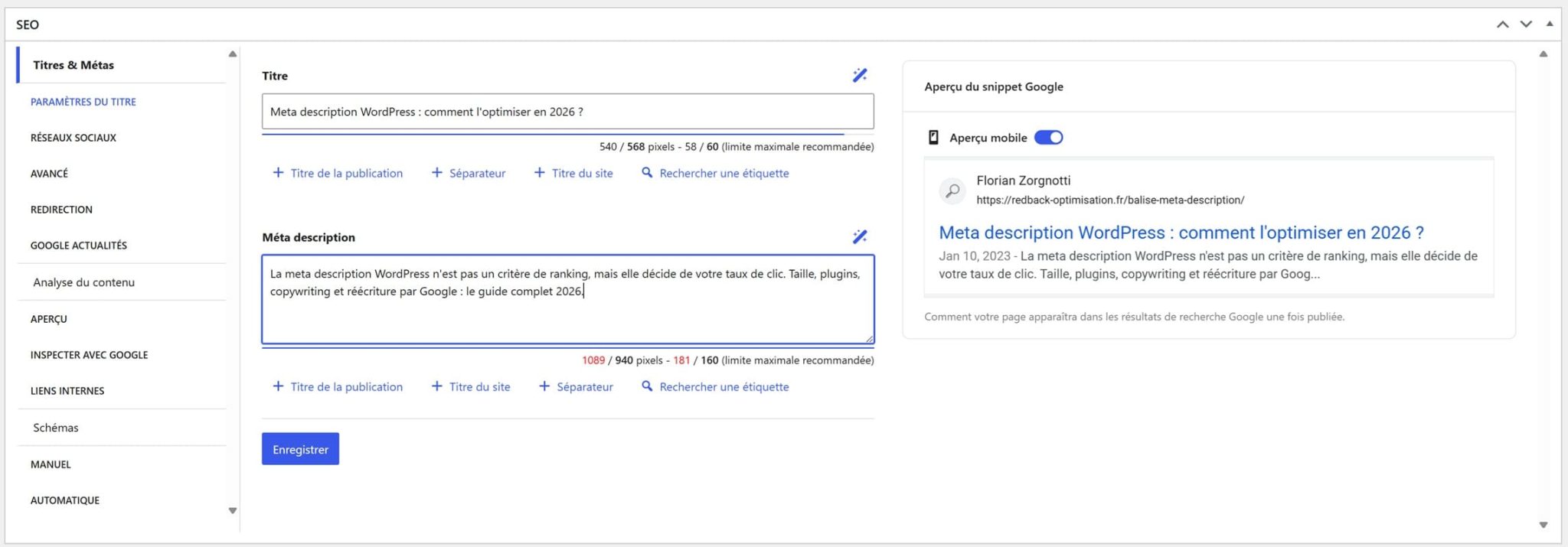
Task: Click the Florian Zorgnotti site name
Action: (1024, 181)
